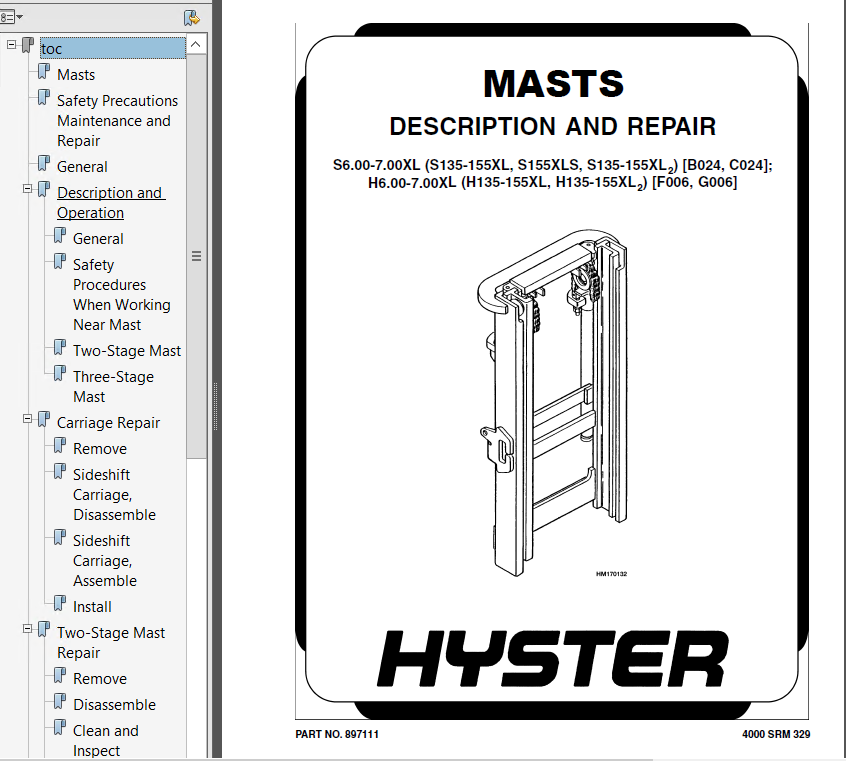Click the find current bookmark icon
This screenshot has width=846, height=761.
pos(192,18)
